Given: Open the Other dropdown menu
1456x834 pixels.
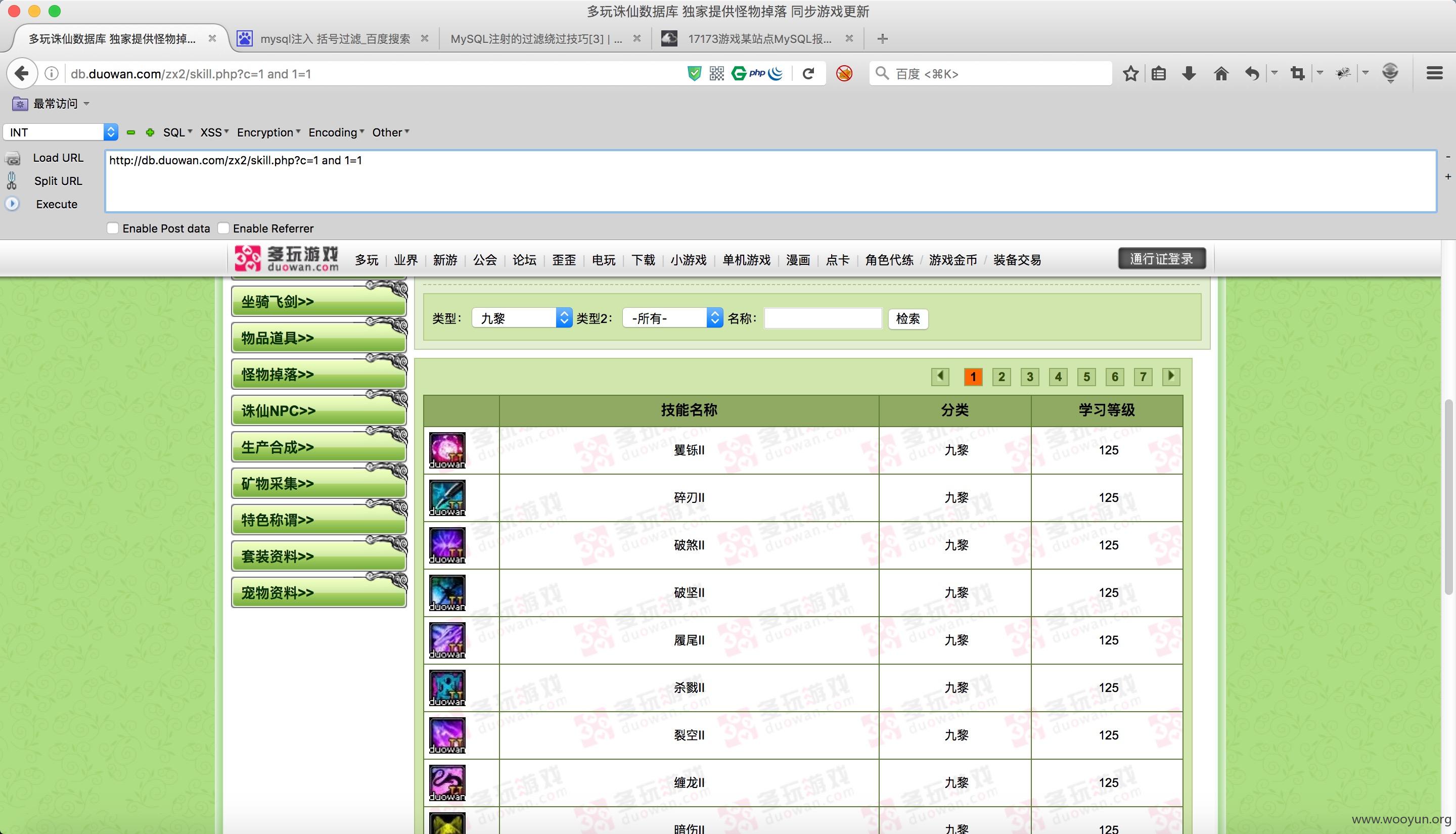Looking at the screenshot, I should pyautogui.click(x=391, y=132).
